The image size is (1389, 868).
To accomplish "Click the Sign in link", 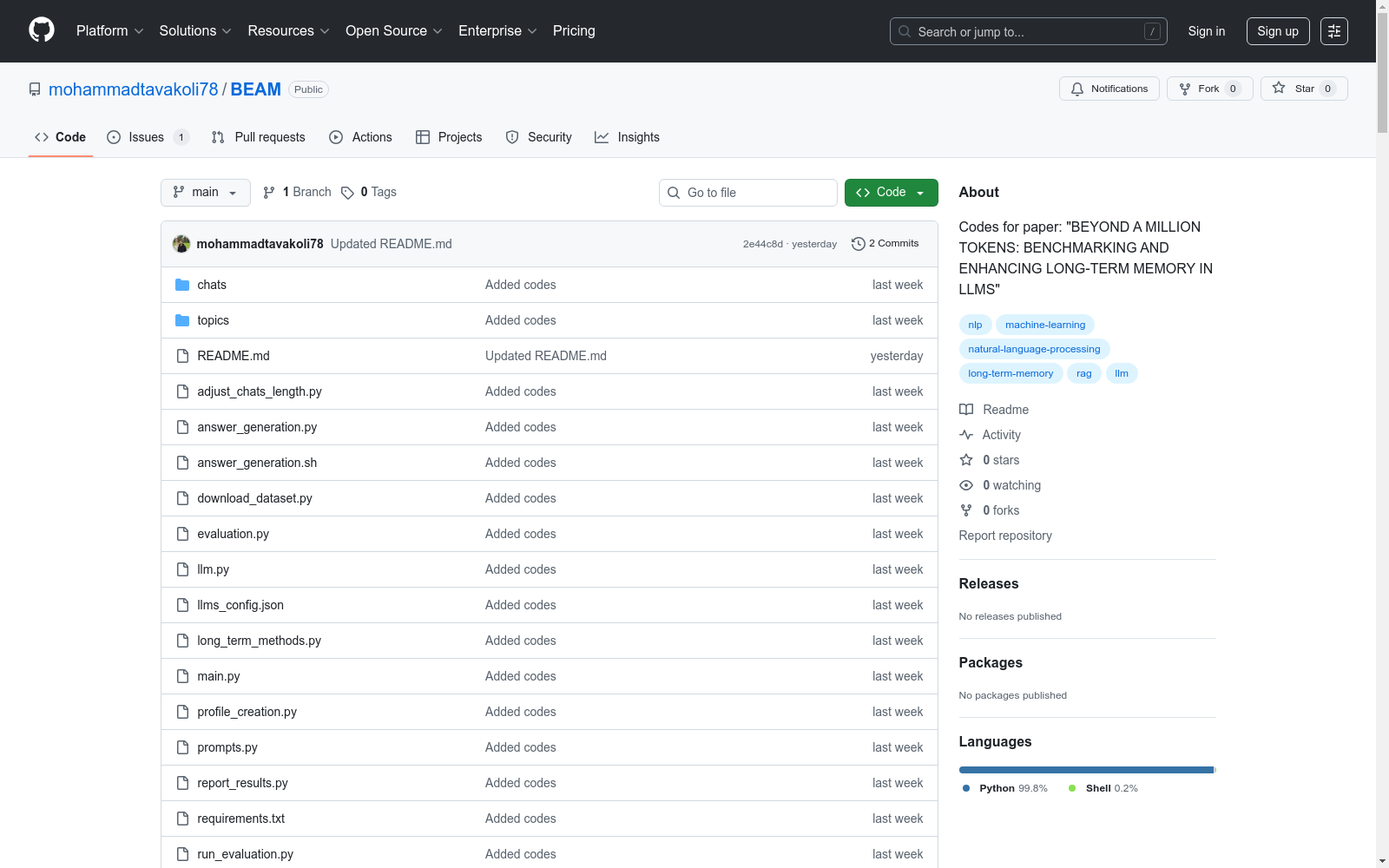I will click(x=1207, y=31).
